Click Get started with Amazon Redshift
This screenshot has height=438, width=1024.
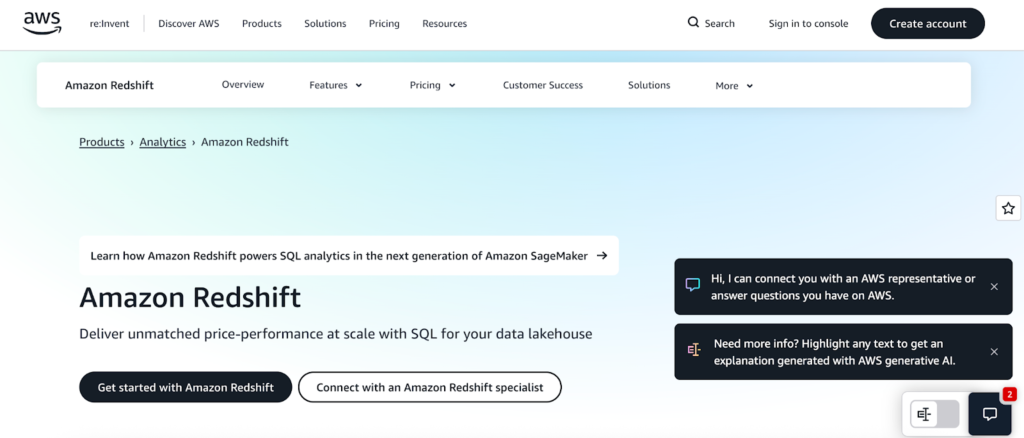click(x=185, y=387)
